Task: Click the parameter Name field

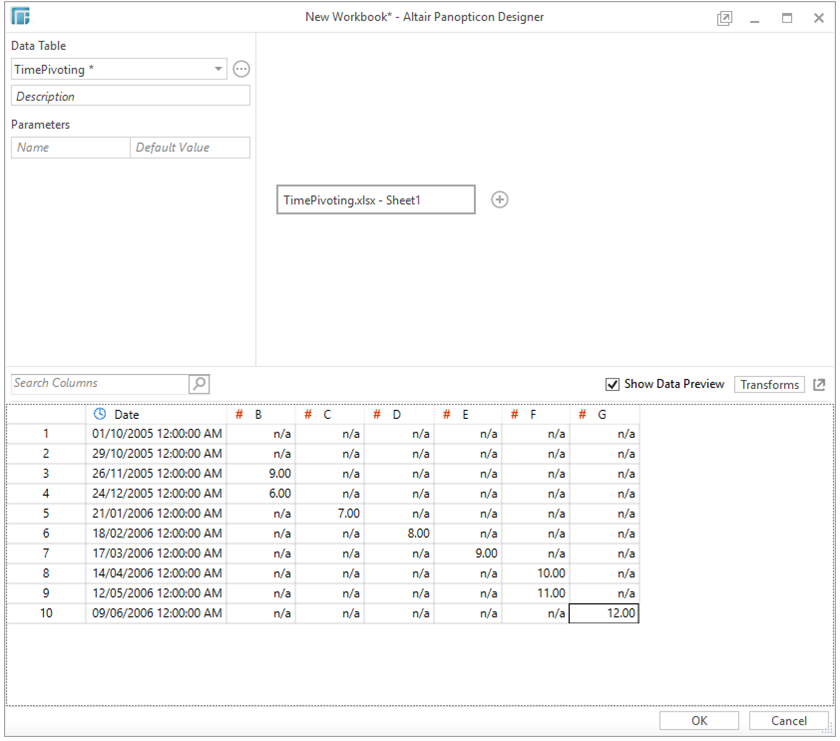Action: [70, 147]
